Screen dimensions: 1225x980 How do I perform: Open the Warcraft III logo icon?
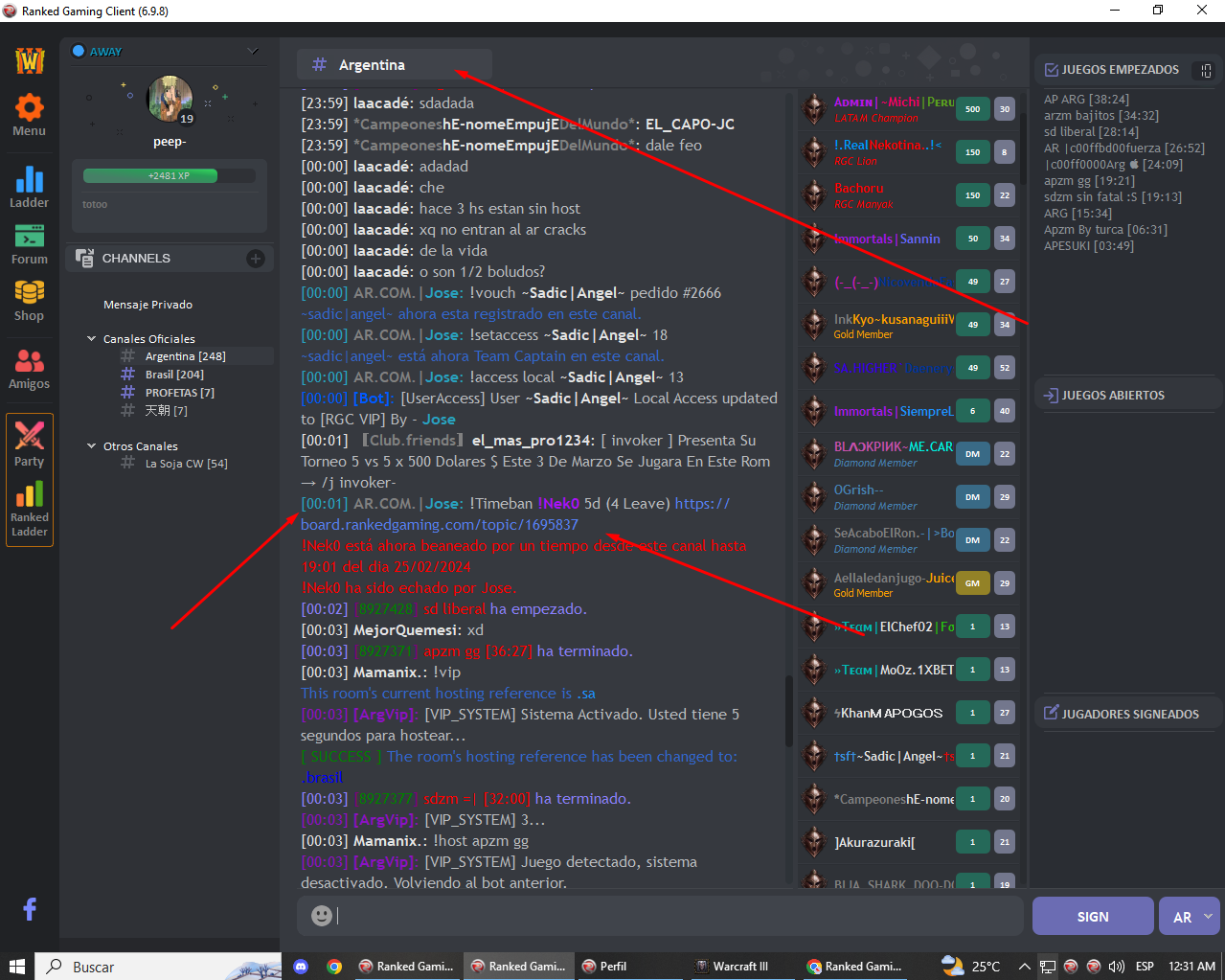30,60
